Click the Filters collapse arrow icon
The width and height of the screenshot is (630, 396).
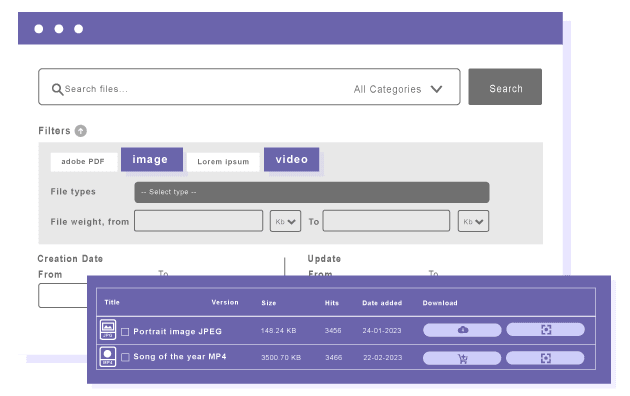(81, 131)
